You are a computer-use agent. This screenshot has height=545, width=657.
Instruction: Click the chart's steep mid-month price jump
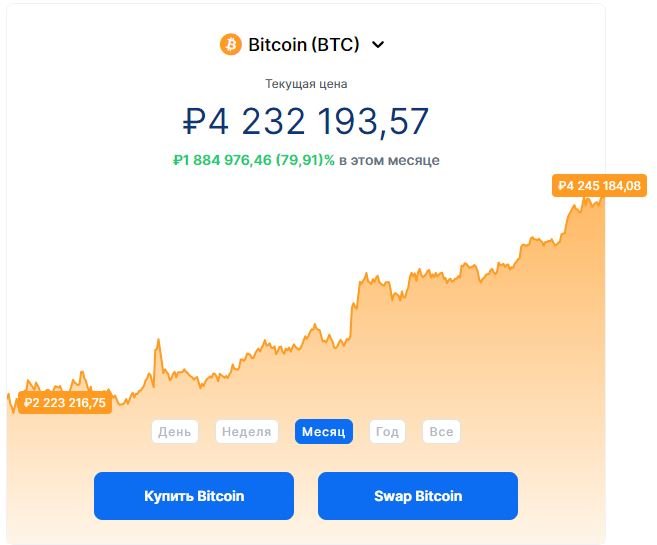[354, 308]
